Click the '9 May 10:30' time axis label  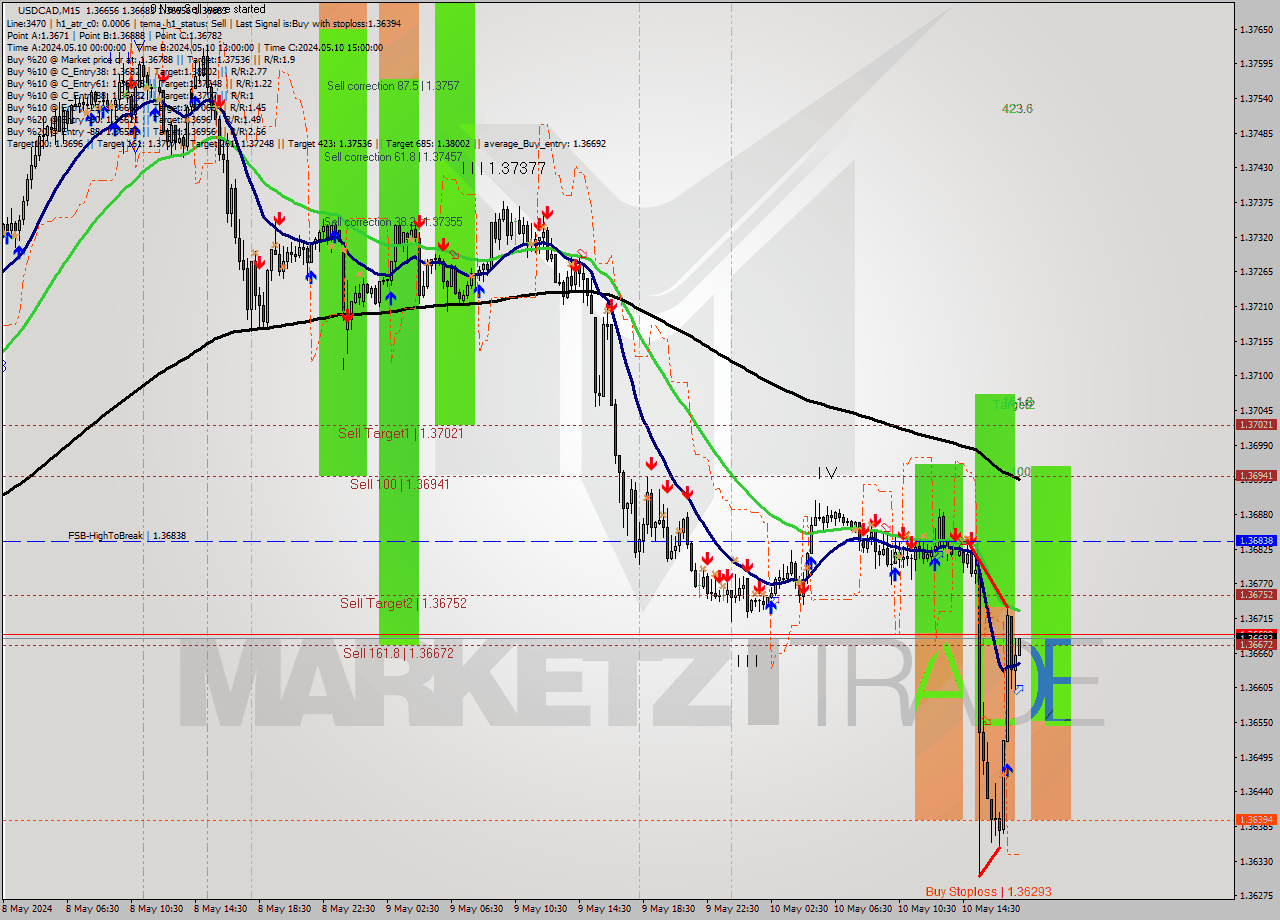tap(539, 909)
